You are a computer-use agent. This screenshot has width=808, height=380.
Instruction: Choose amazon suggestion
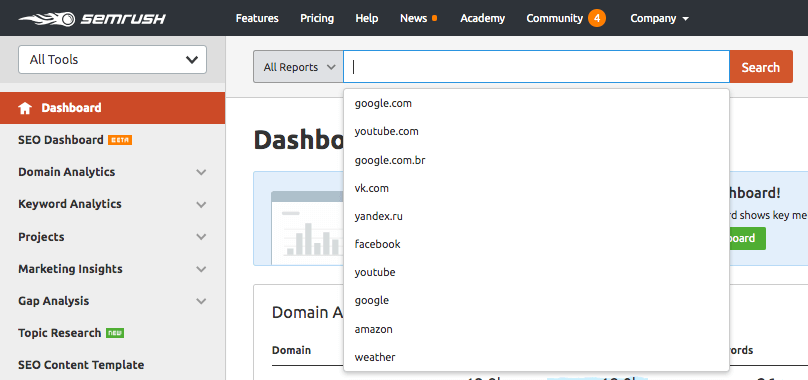pos(536,329)
